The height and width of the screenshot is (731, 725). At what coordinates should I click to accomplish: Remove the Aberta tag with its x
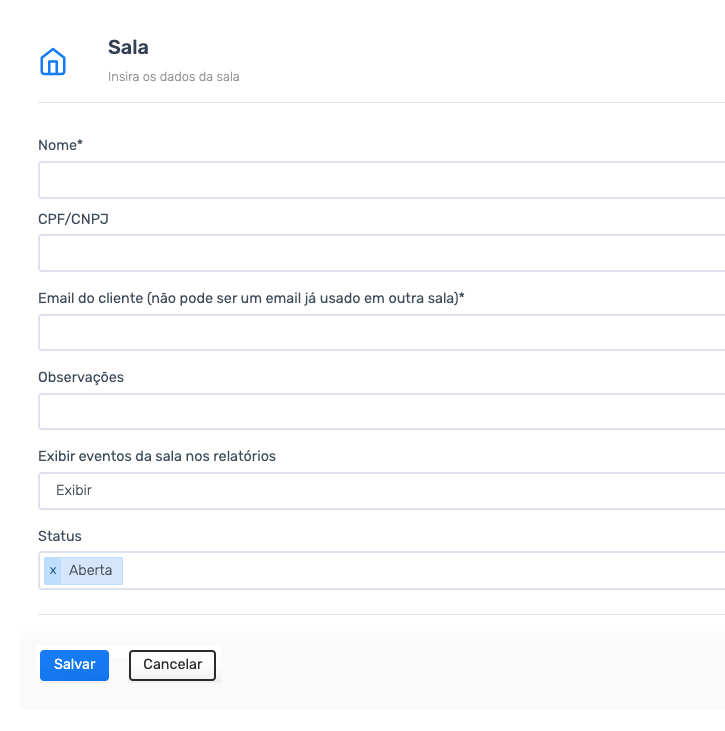(53, 571)
